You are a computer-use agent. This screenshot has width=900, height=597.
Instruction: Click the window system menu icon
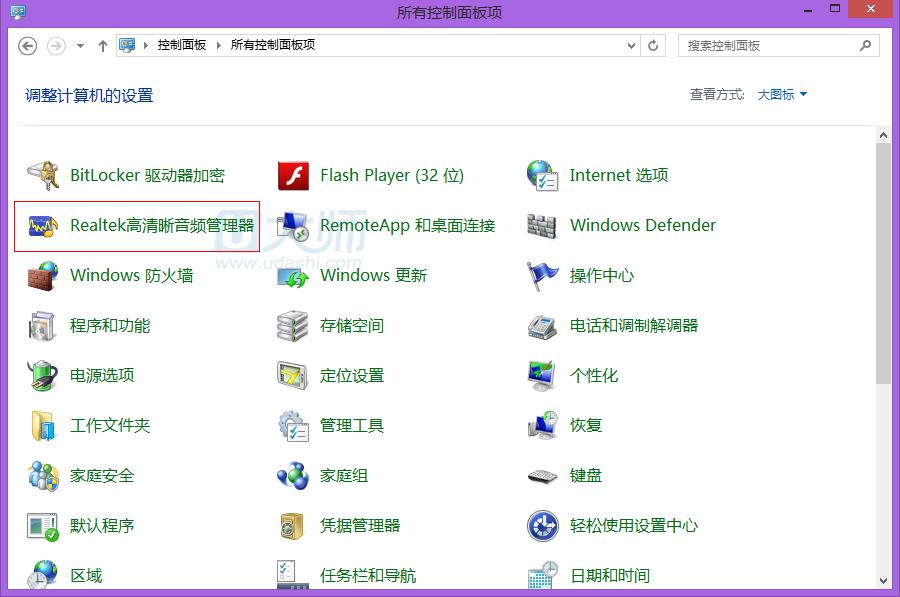18,11
